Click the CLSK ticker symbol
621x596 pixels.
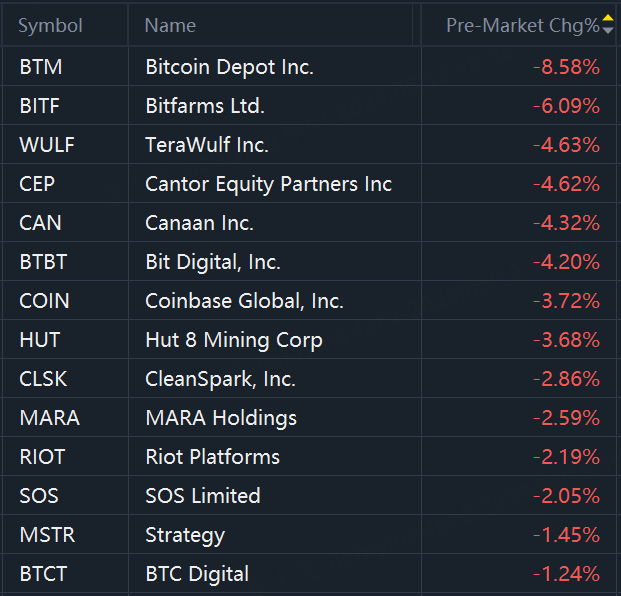44,379
